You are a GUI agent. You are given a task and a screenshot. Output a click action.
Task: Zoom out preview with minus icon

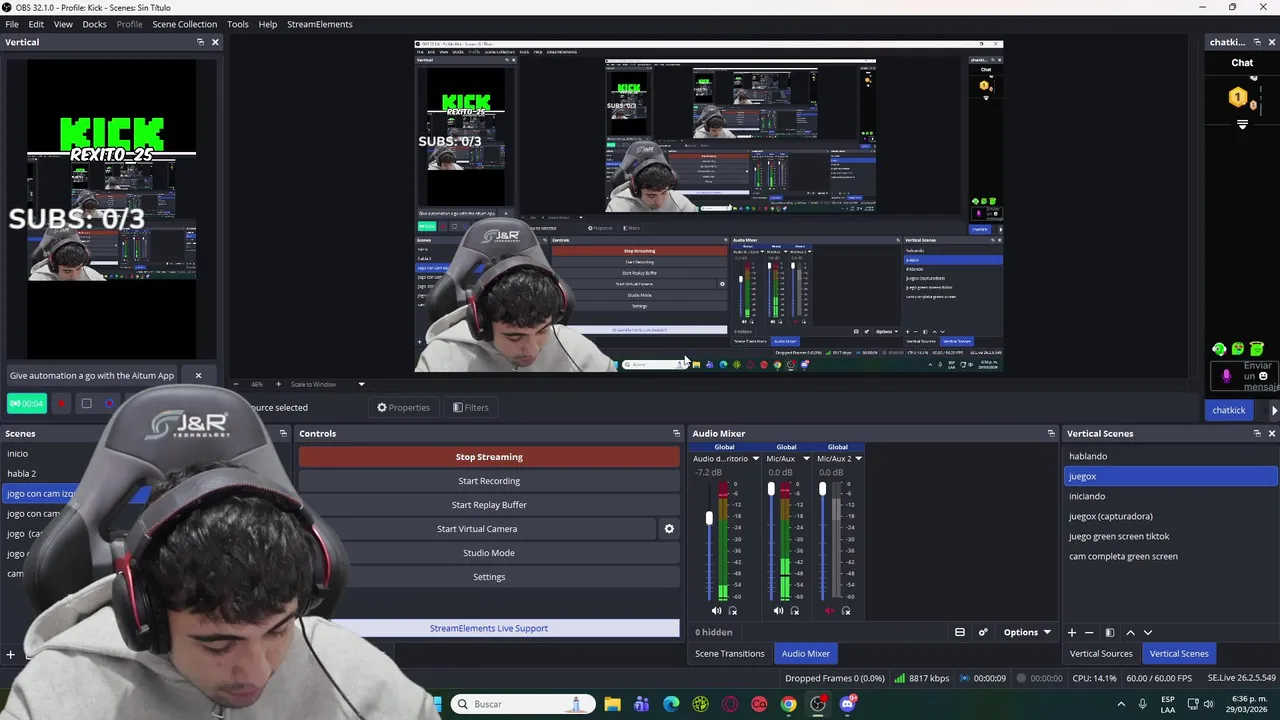click(236, 384)
